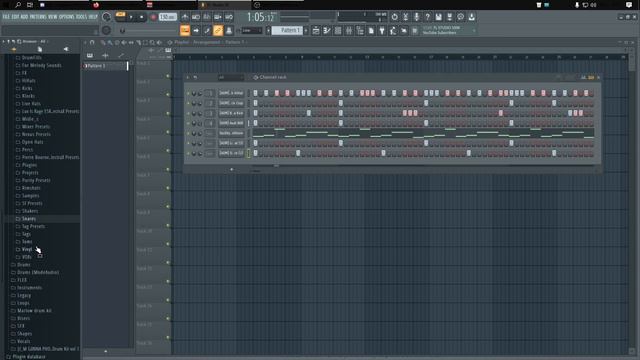Open the playlist view icon beside Pattern 1
The width and height of the screenshot is (640, 360).
point(316,31)
